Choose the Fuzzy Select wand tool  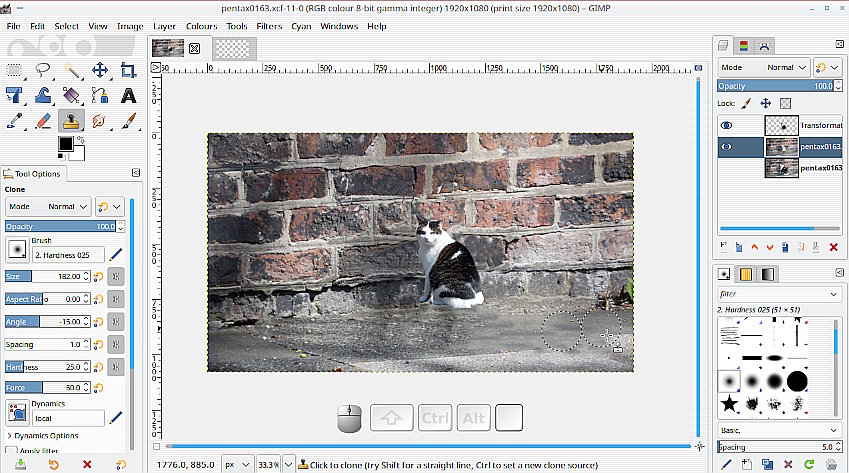pyautogui.click(x=71, y=70)
